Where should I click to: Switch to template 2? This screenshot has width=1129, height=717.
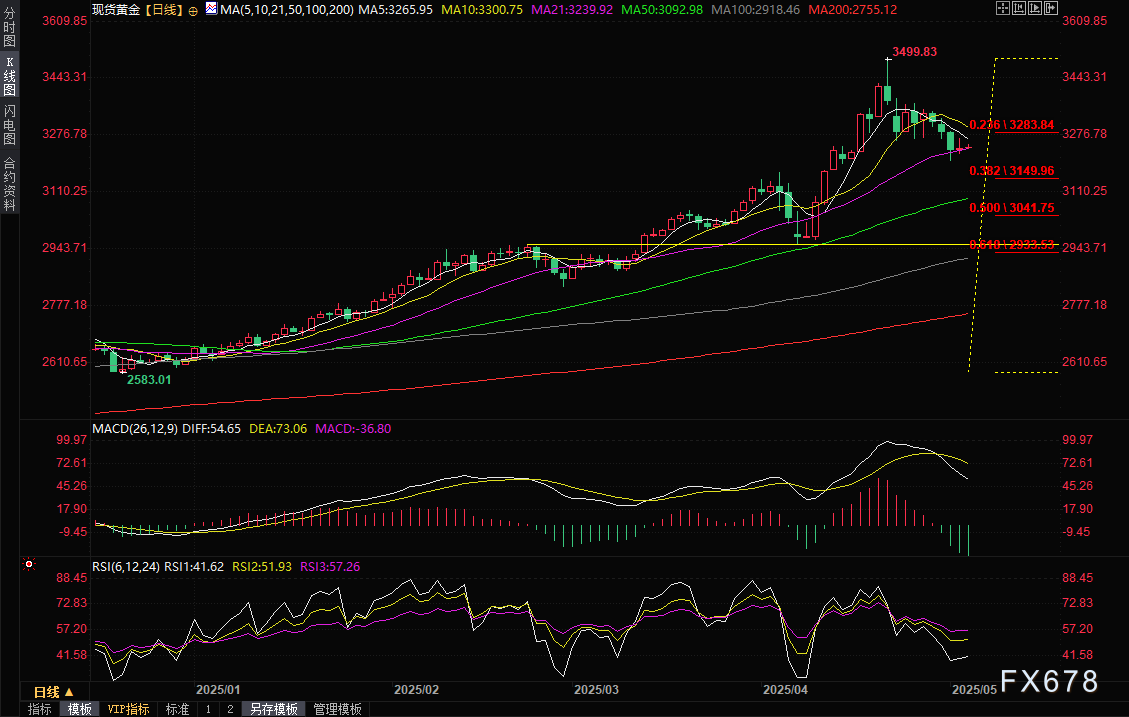tap(230, 709)
